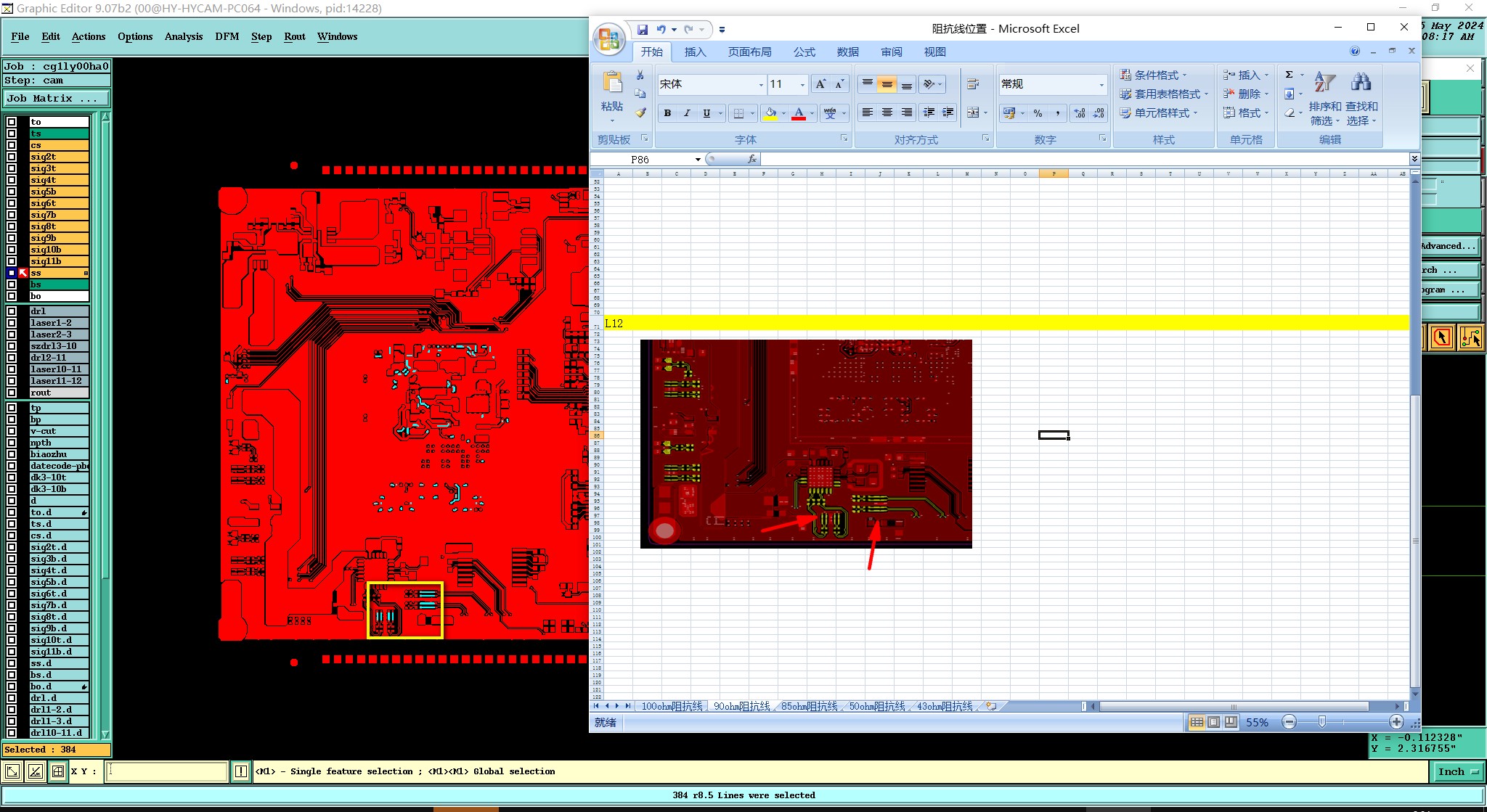
Task: Switch to the 50ohm阻抗线 sheet tab
Action: [x=876, y=706]
